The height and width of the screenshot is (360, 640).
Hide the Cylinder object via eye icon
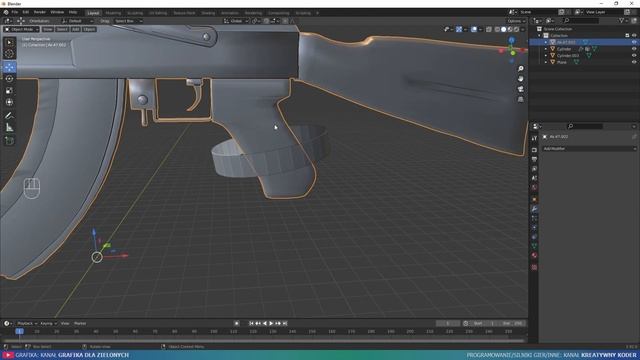click(634, 49)
